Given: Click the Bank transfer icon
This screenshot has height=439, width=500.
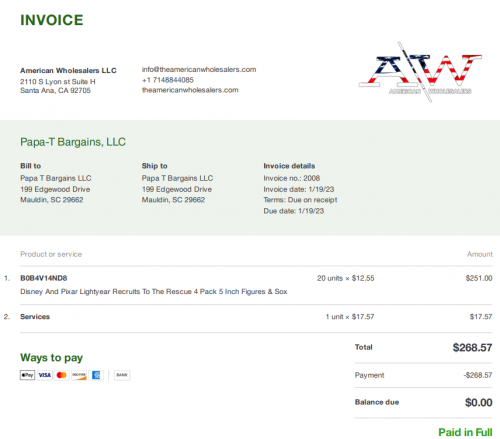Looking at the screenshot, I should point(122,375).
